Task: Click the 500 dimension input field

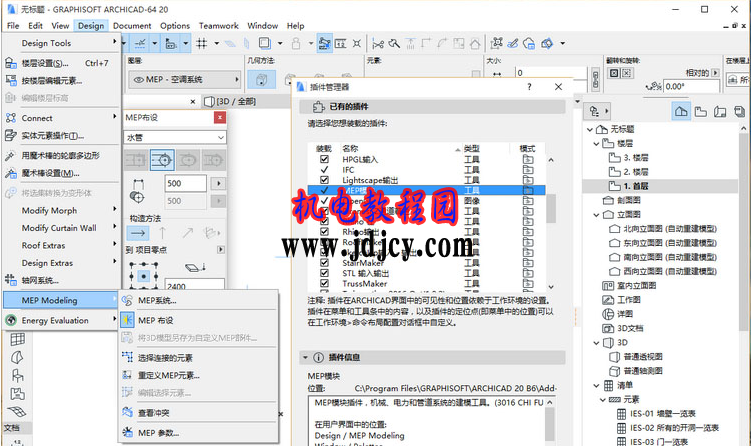Action: coord(185,184)
